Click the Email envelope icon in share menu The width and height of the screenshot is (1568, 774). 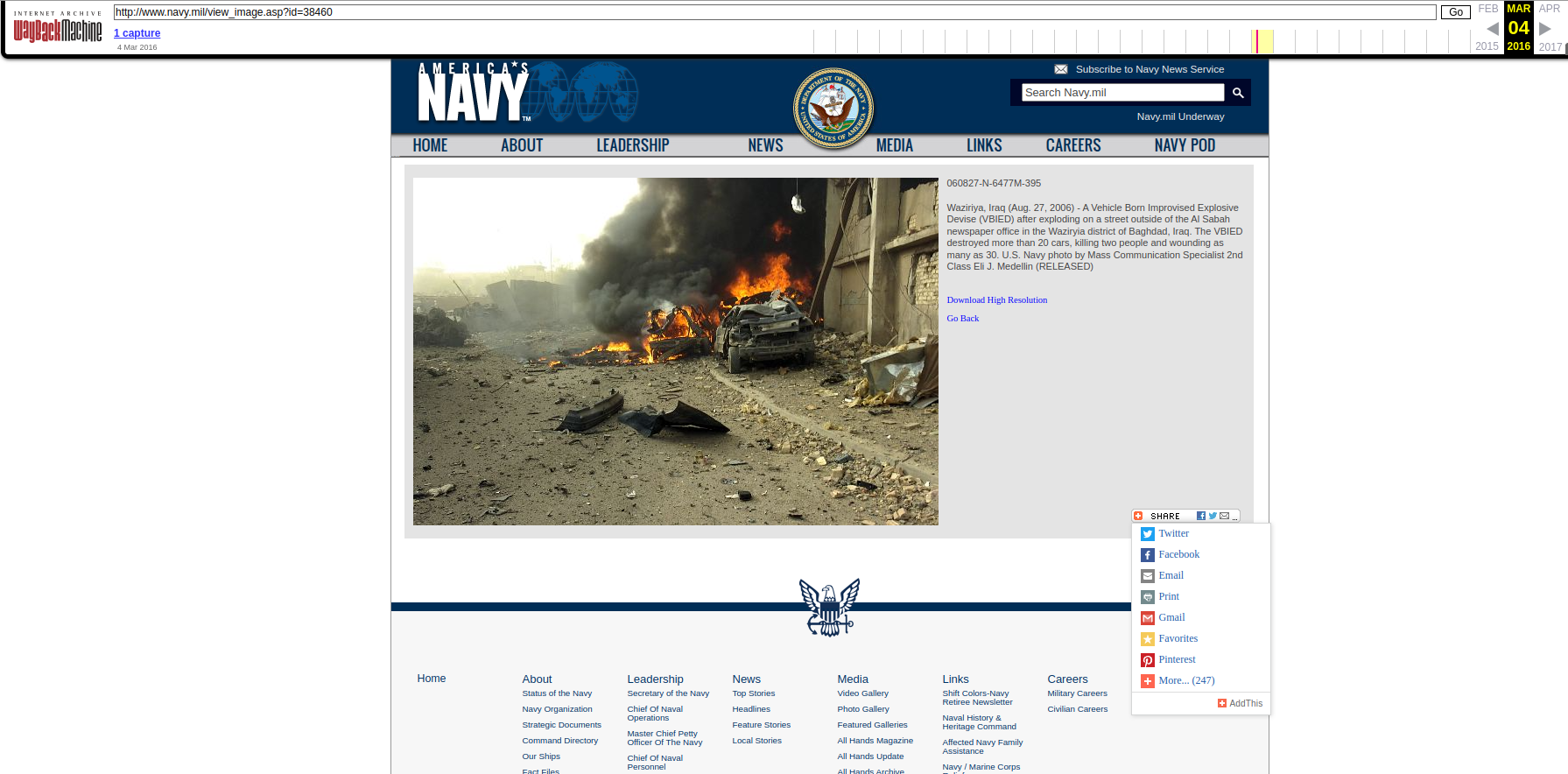tap(1147, 576)
